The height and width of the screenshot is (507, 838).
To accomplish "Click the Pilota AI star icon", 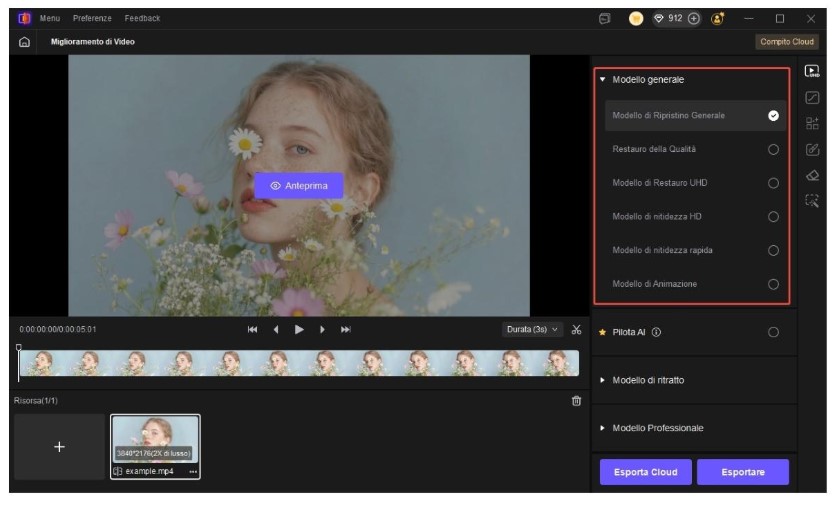I will [603, 332].
